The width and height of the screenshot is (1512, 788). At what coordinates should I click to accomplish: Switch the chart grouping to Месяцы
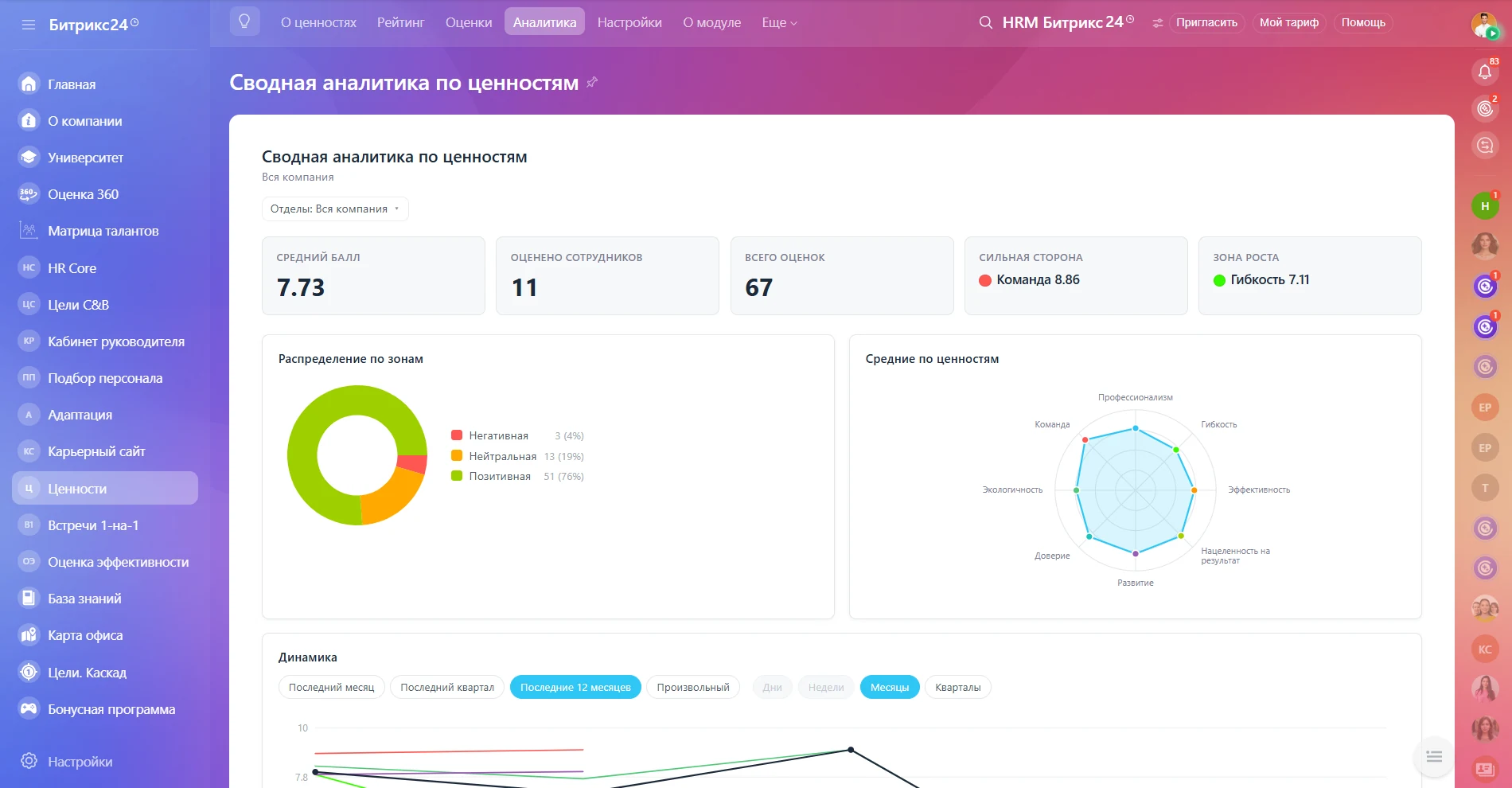click(890, 687)
